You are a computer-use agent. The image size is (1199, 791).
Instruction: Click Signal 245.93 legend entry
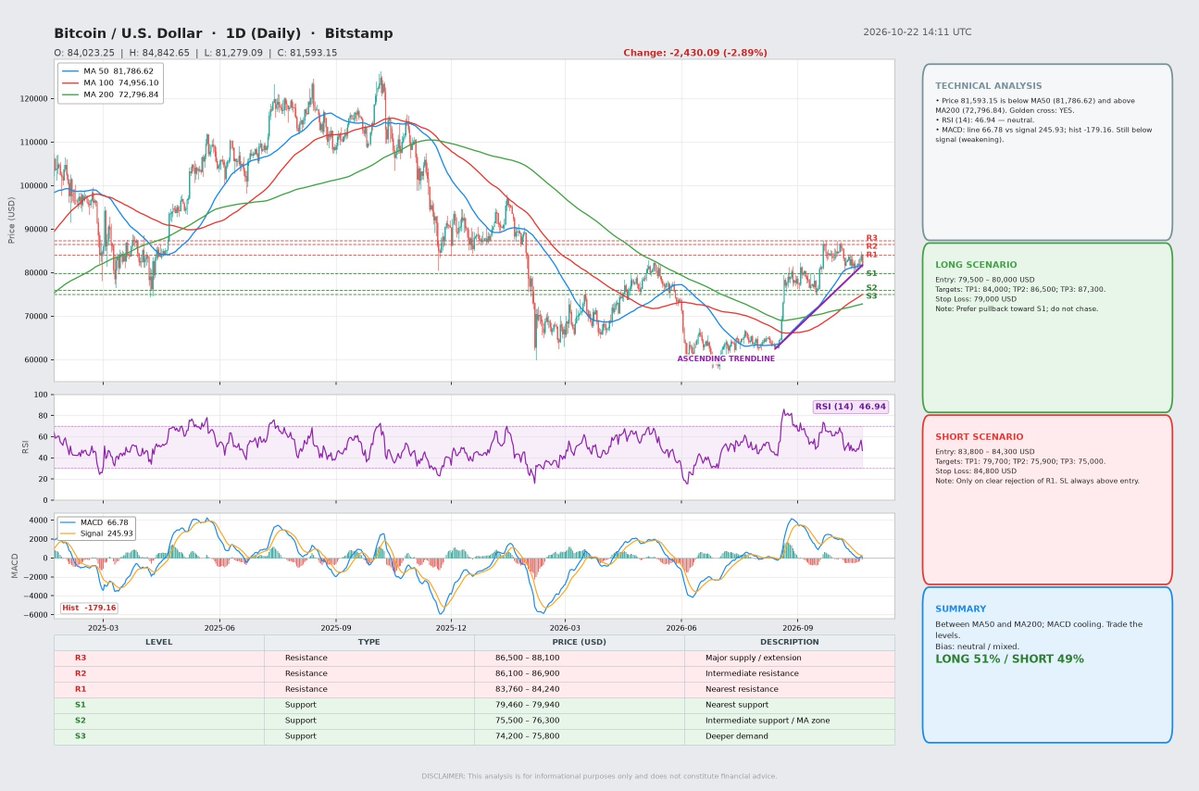coord(96,533)
